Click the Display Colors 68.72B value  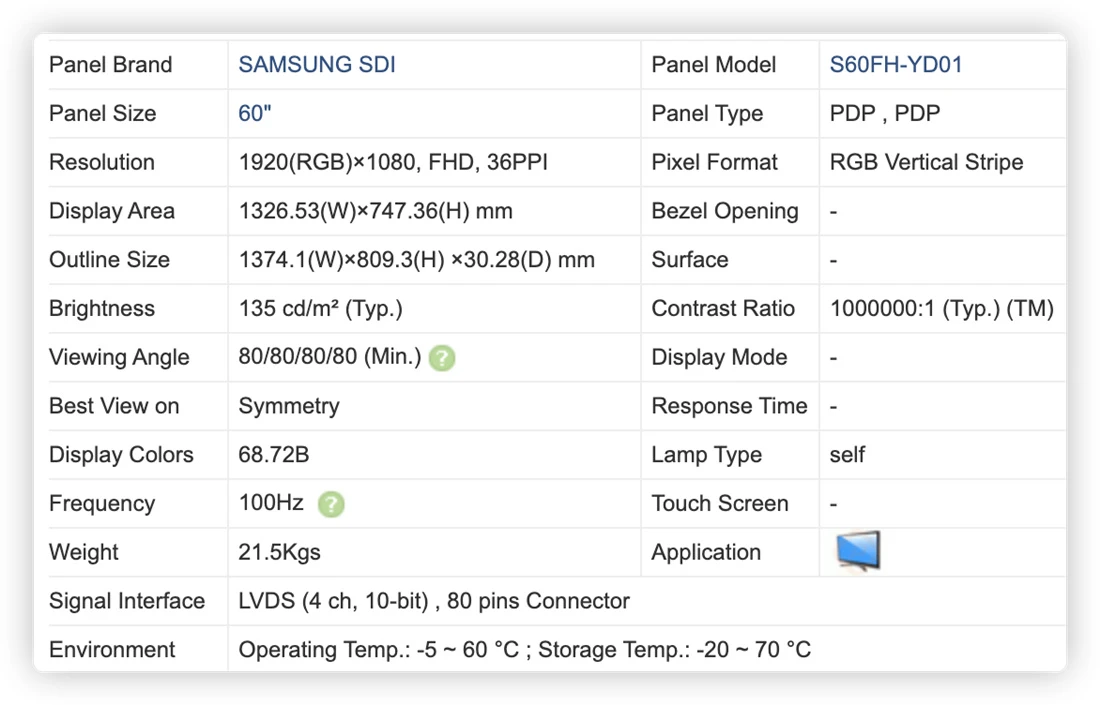[274, 455]
